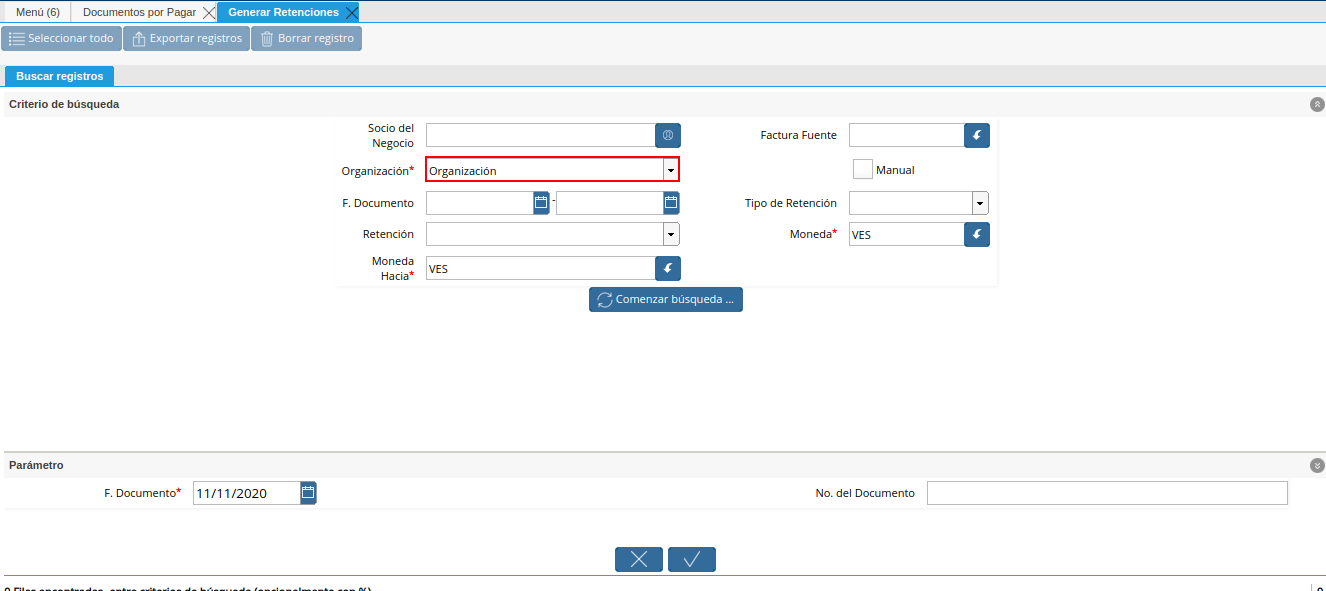
Task: Click the Moneda VES lookup icon
Action: tap(976, 233)
